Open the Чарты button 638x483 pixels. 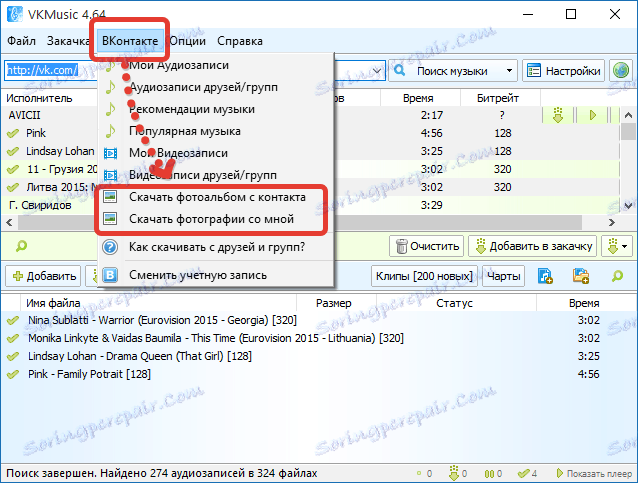(x=504, y=276)
